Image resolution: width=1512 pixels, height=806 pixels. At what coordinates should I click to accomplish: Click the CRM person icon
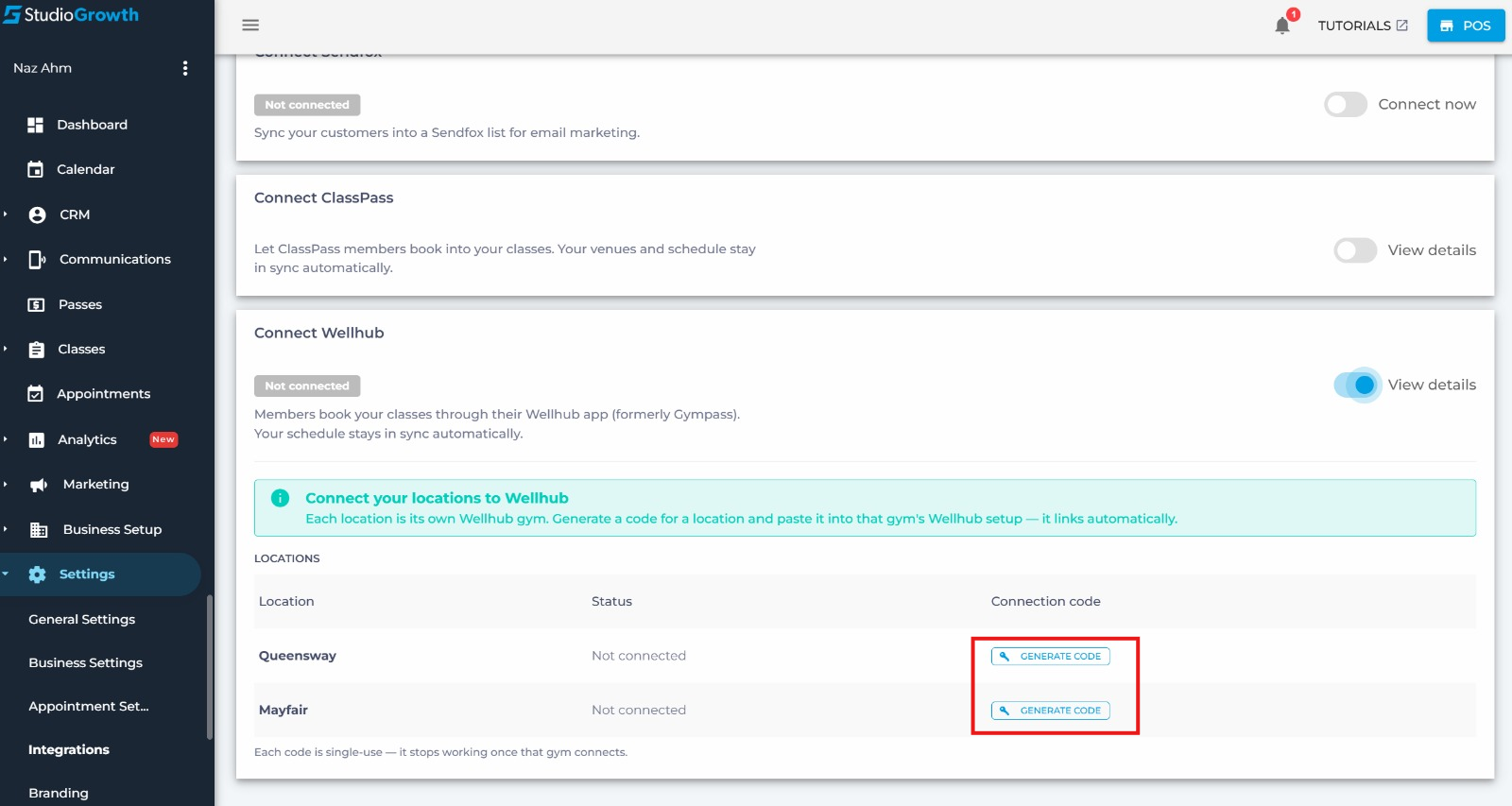coord(37,214)
